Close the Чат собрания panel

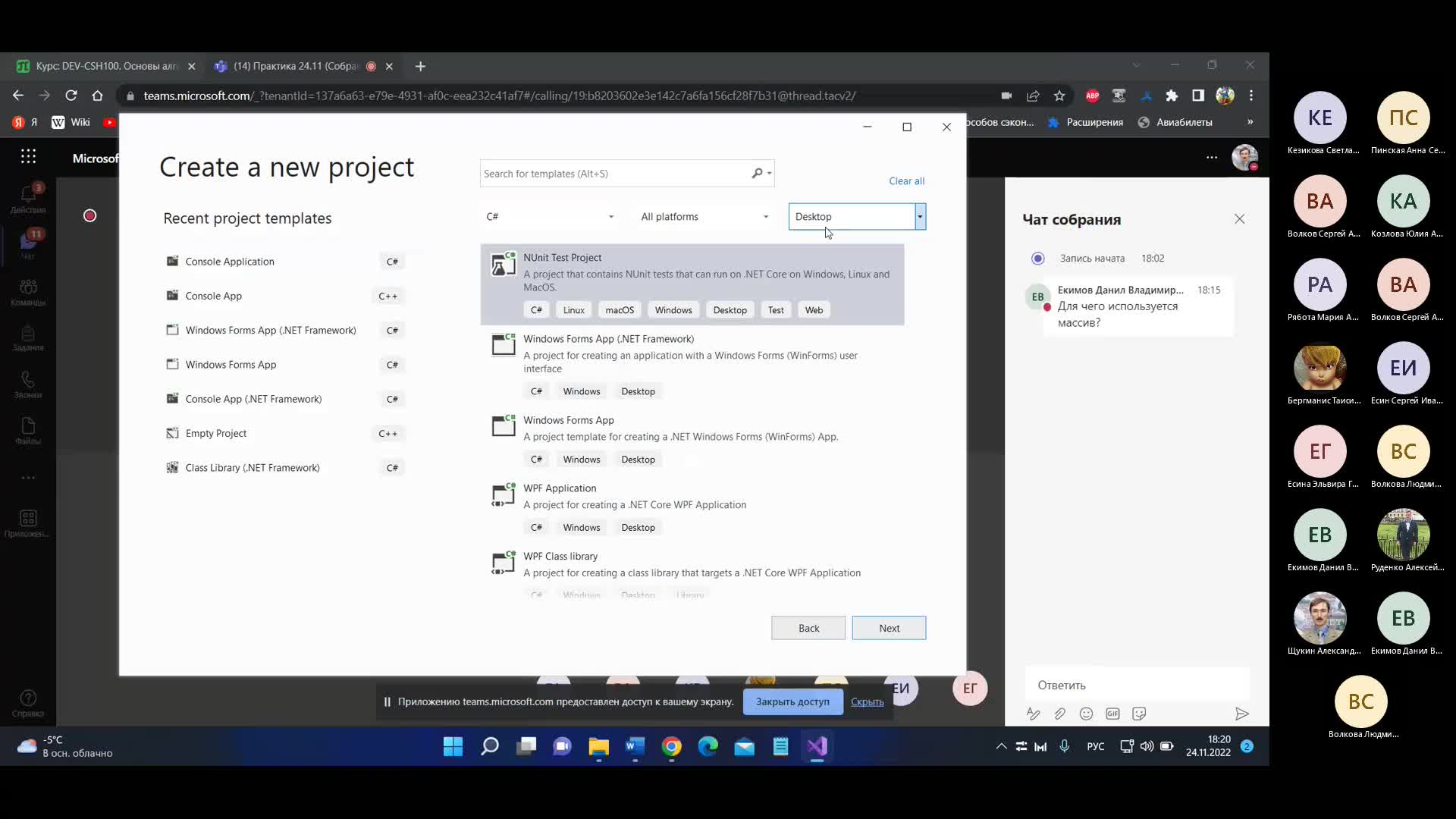[1239, 219]
